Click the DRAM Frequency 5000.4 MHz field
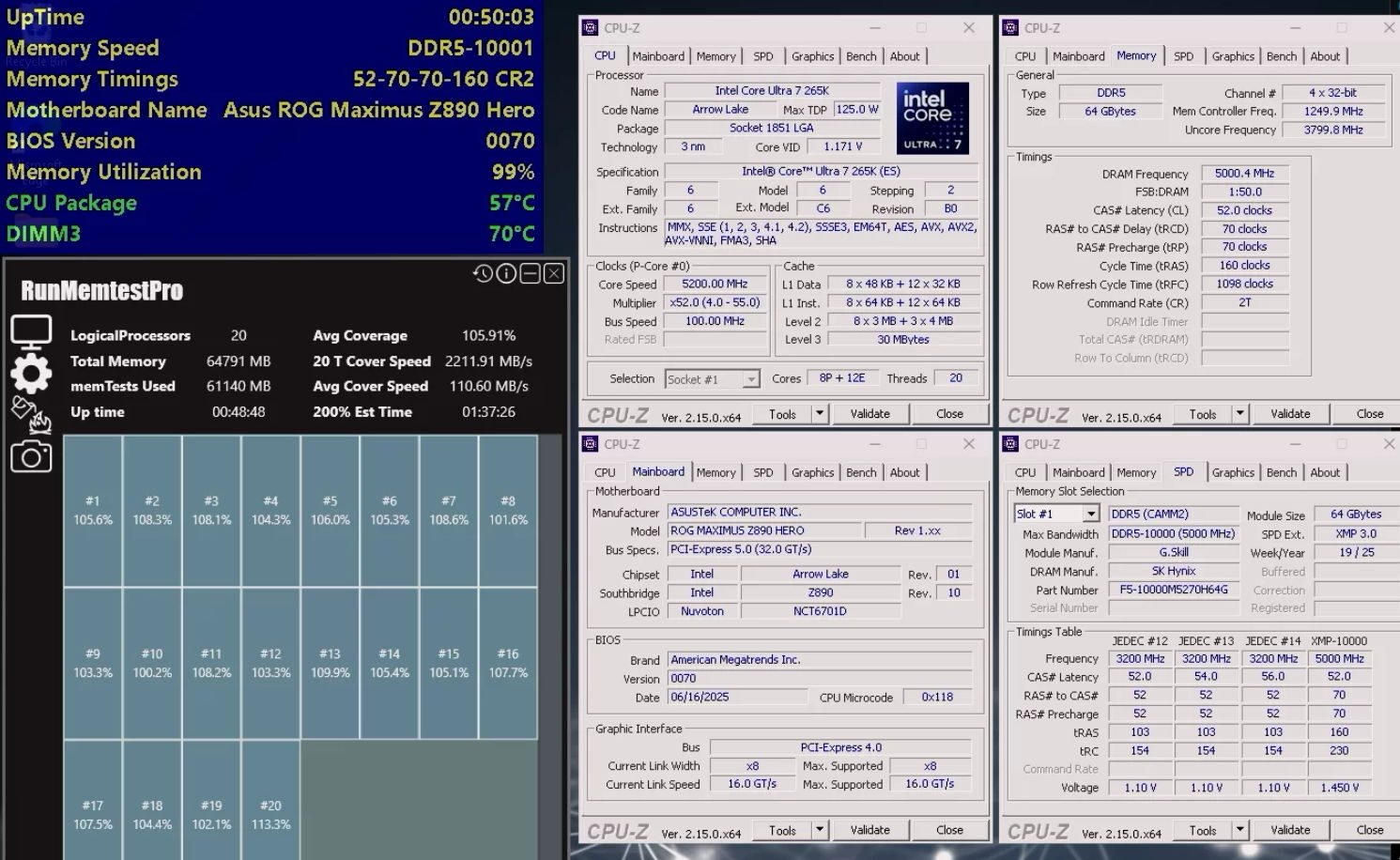Screen dimensions: 1400x860 pos(1244,174)
